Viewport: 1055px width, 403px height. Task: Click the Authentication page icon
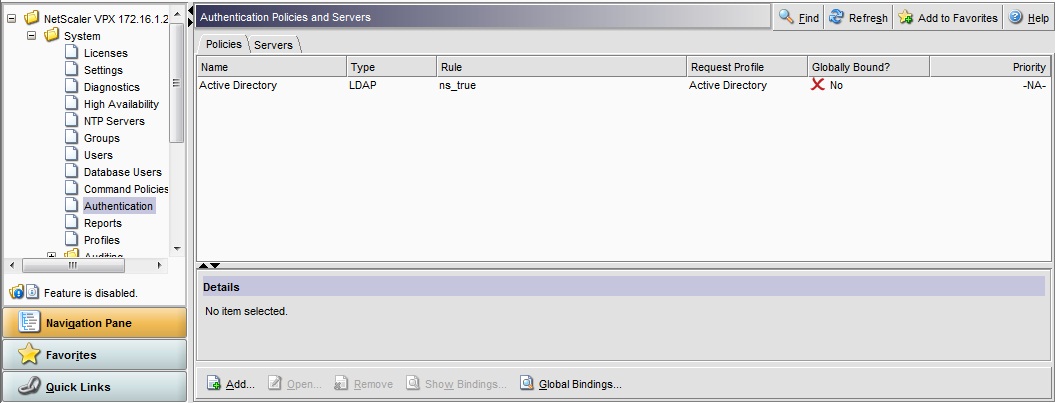tap(71, 205)
